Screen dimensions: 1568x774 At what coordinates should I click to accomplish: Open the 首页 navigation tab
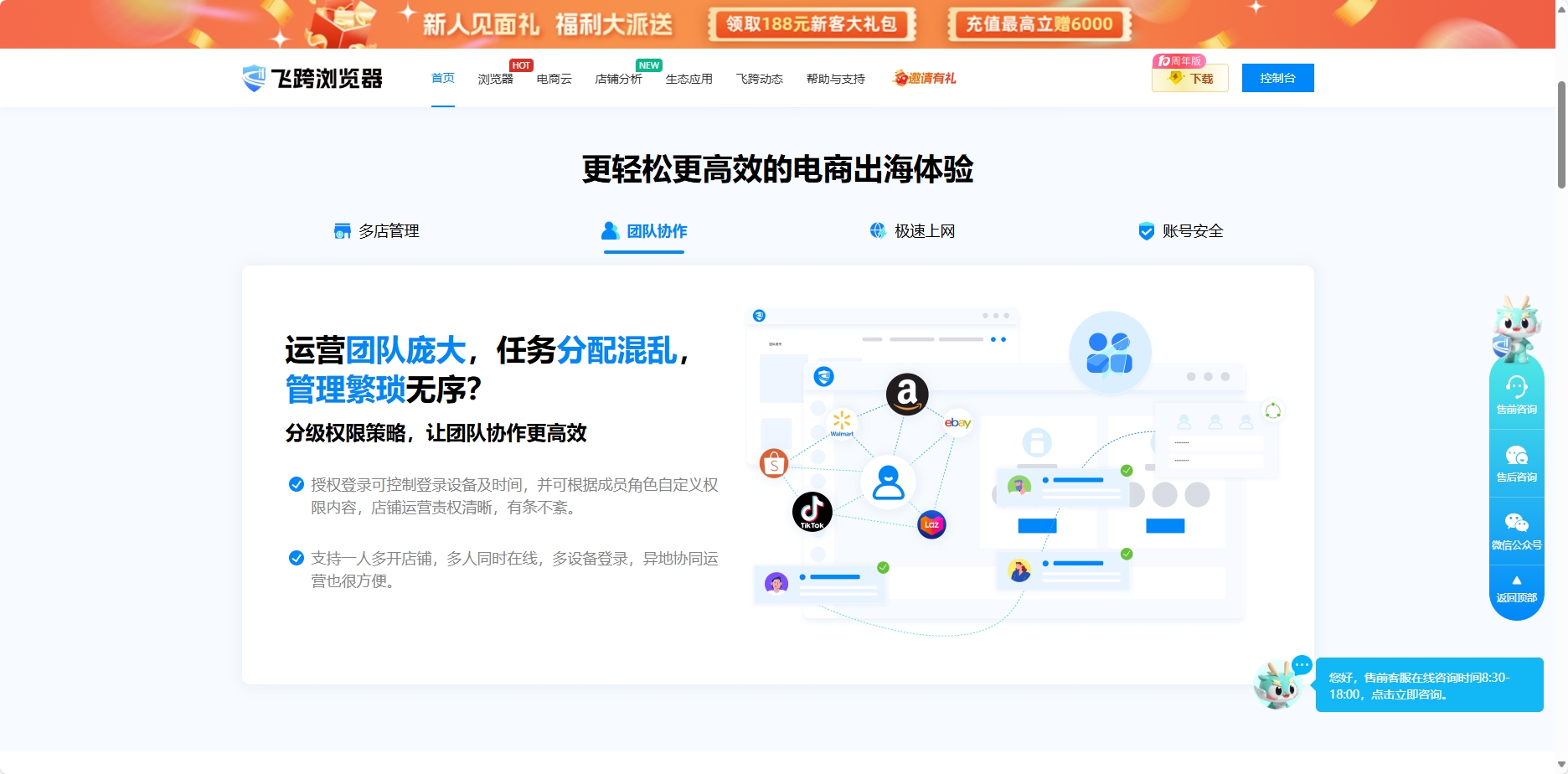pos(443,78)
